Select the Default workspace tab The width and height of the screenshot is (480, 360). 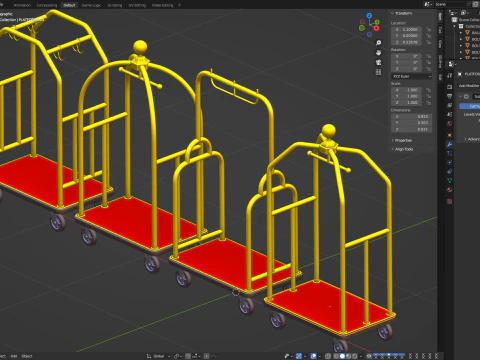pos(69,5)
